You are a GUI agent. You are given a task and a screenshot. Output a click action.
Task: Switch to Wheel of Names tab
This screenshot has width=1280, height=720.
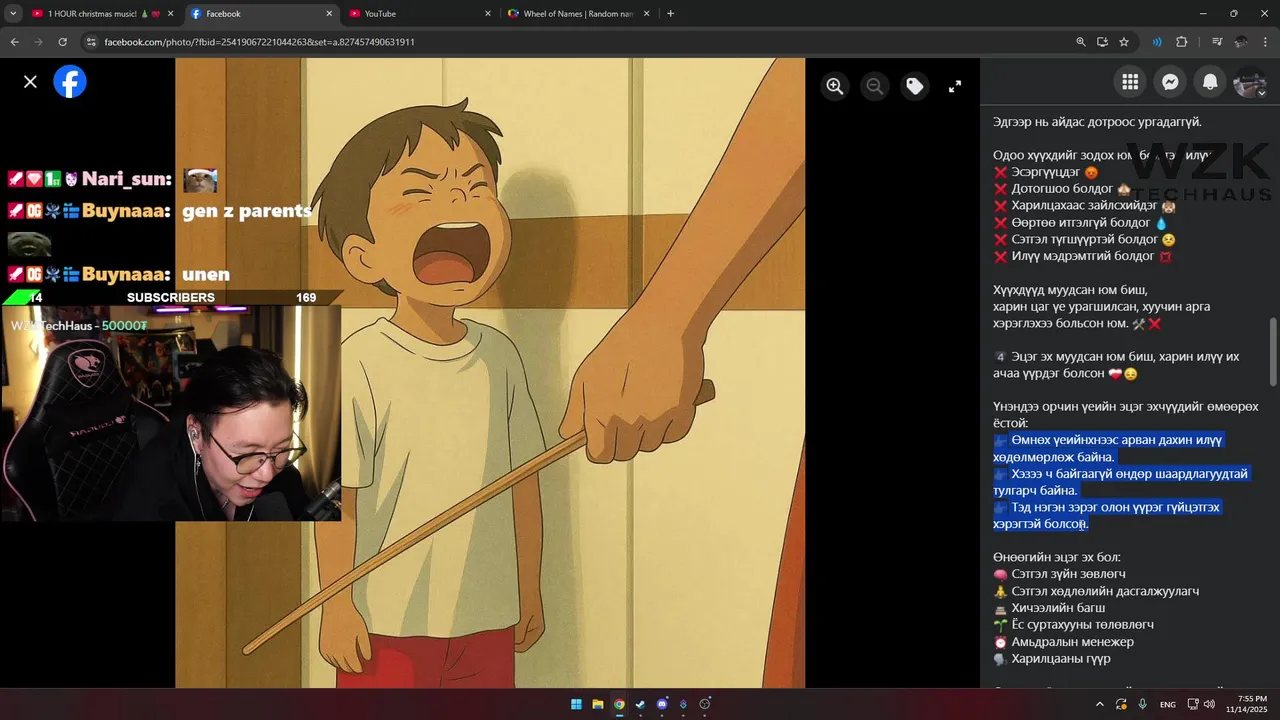(580, 14)
